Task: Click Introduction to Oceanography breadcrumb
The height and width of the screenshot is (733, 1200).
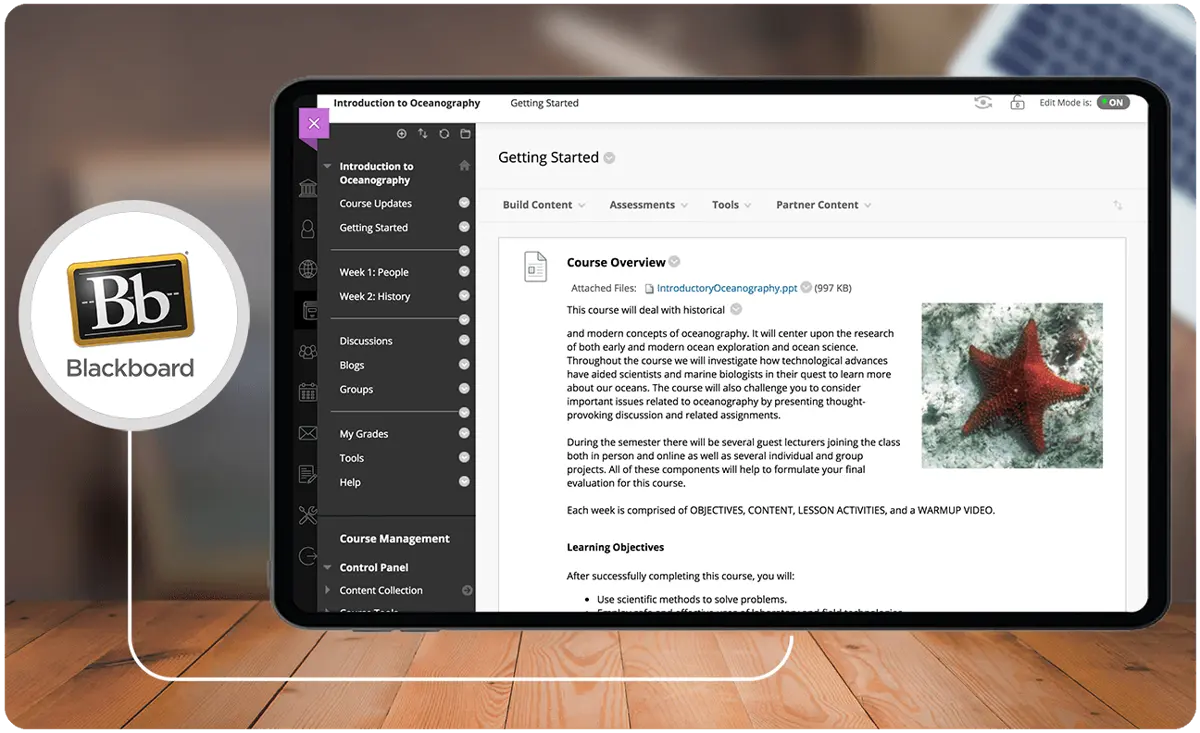Action: 407,103
